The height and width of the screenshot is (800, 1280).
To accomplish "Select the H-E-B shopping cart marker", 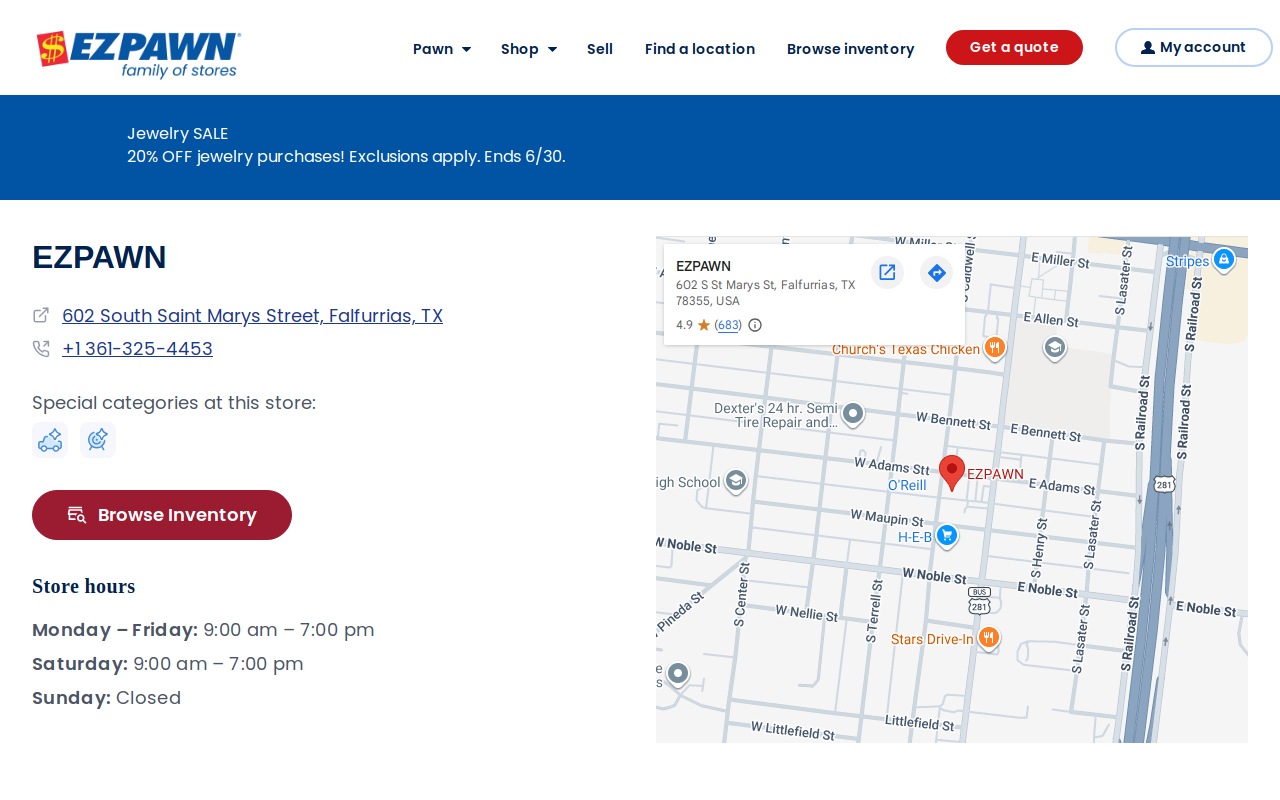I will pos(947,536).
